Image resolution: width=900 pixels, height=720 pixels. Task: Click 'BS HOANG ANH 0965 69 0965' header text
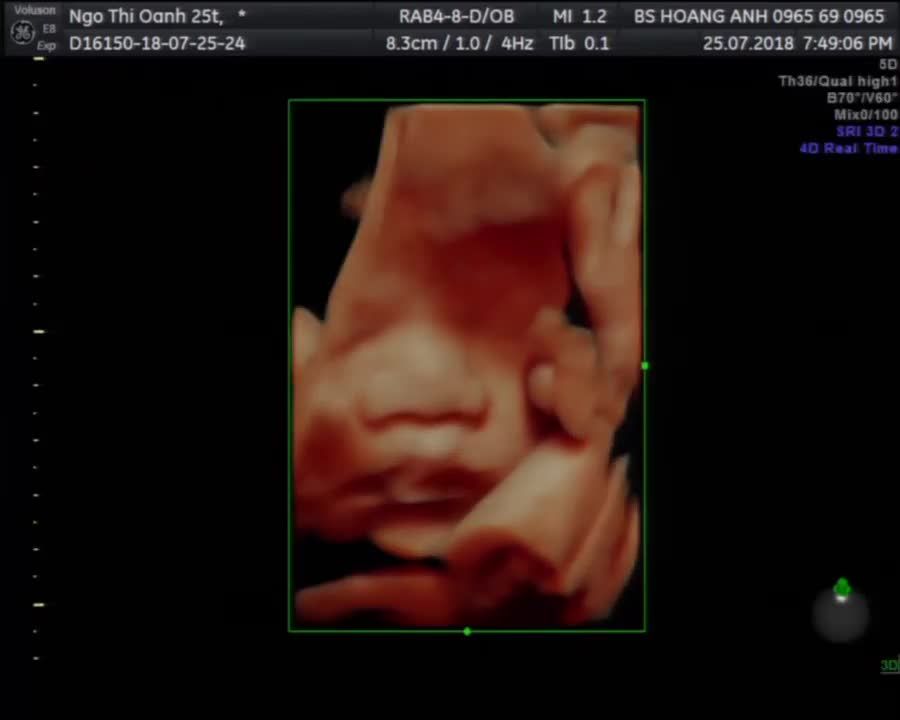(x=759, y=17)
